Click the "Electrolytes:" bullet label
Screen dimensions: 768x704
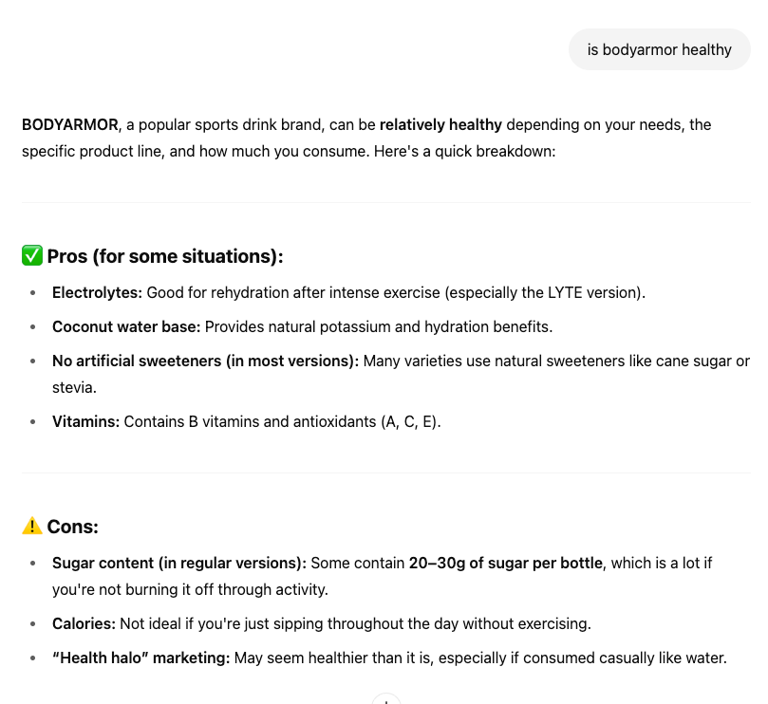98,293
